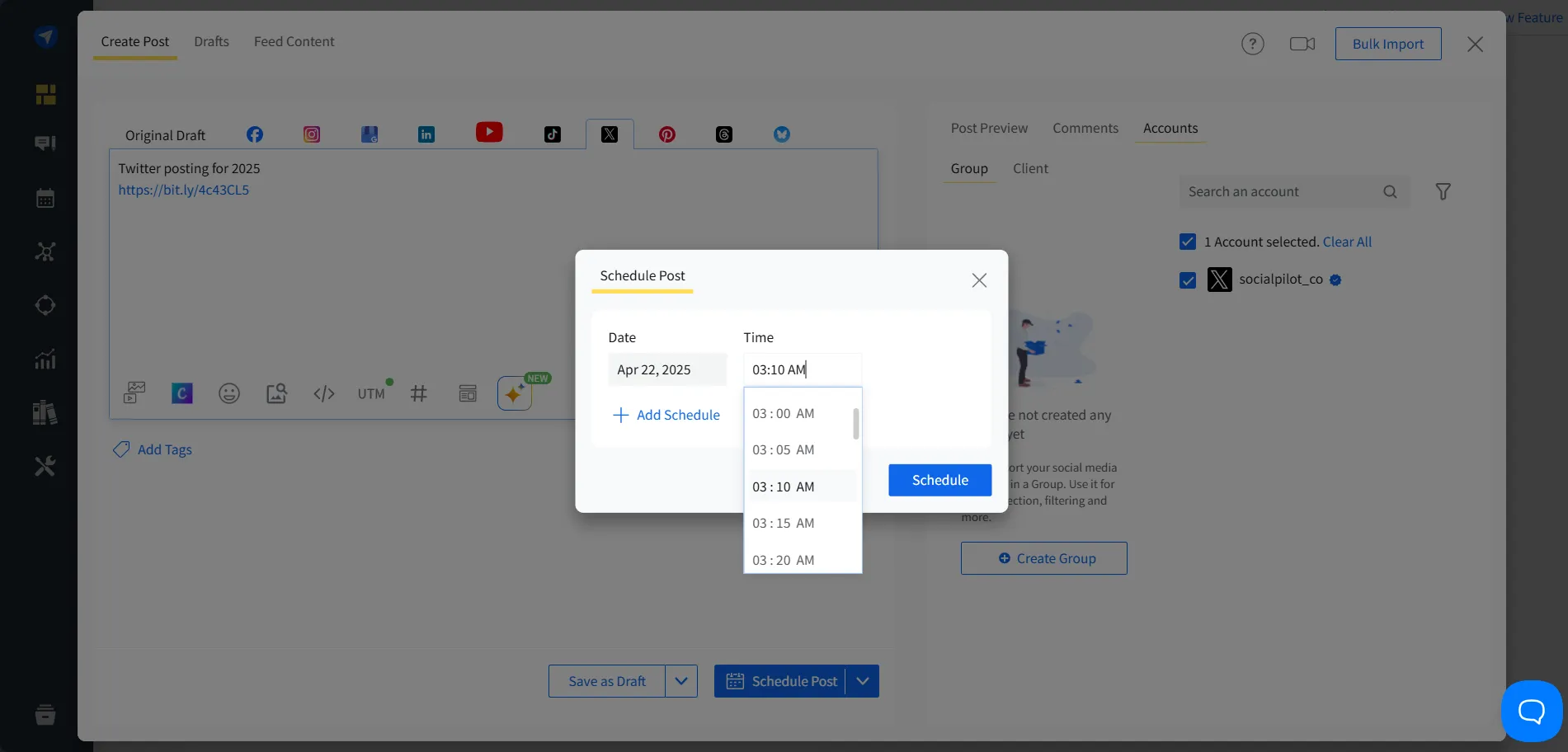Uncheck the socialpilot_co account
1568x752 pixels.
click(1188, 280)
